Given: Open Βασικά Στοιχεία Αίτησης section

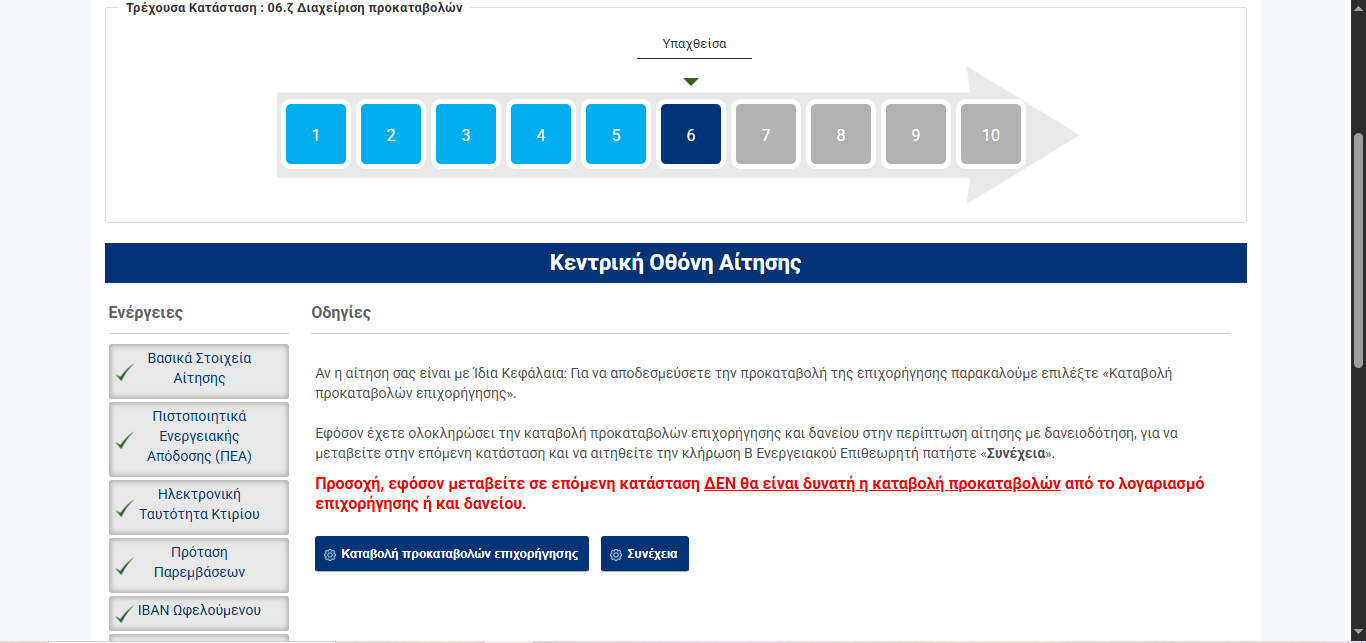Looking at the screenshot, I should pyautogui.click(x=199, y=369).
